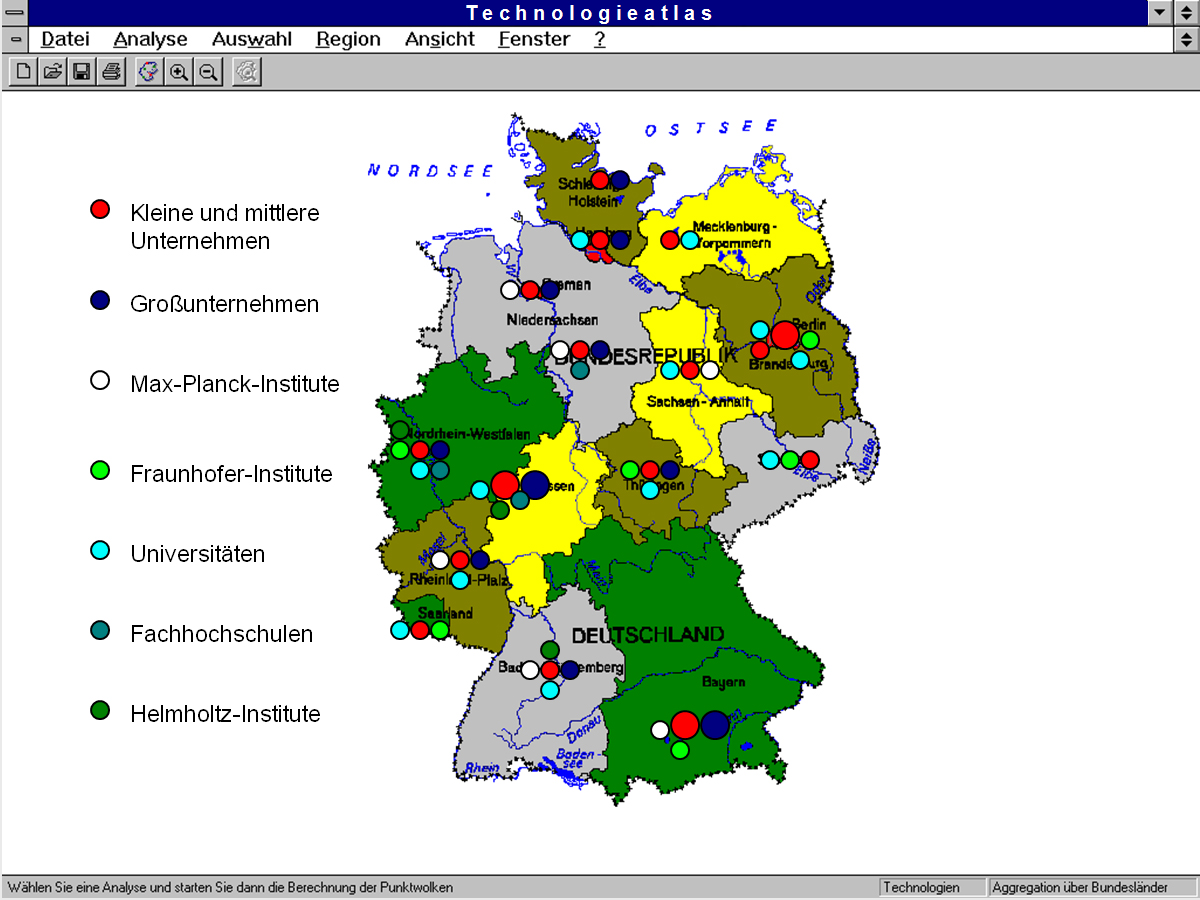Click the Print toolbar icon
This screenshot has height=900, width=1200.
111,72
